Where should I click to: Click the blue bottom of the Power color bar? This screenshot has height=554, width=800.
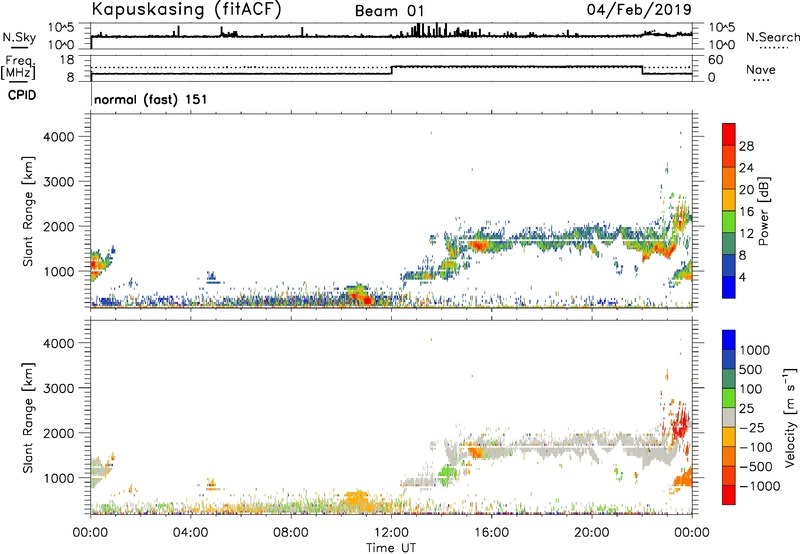pos(729,287)
